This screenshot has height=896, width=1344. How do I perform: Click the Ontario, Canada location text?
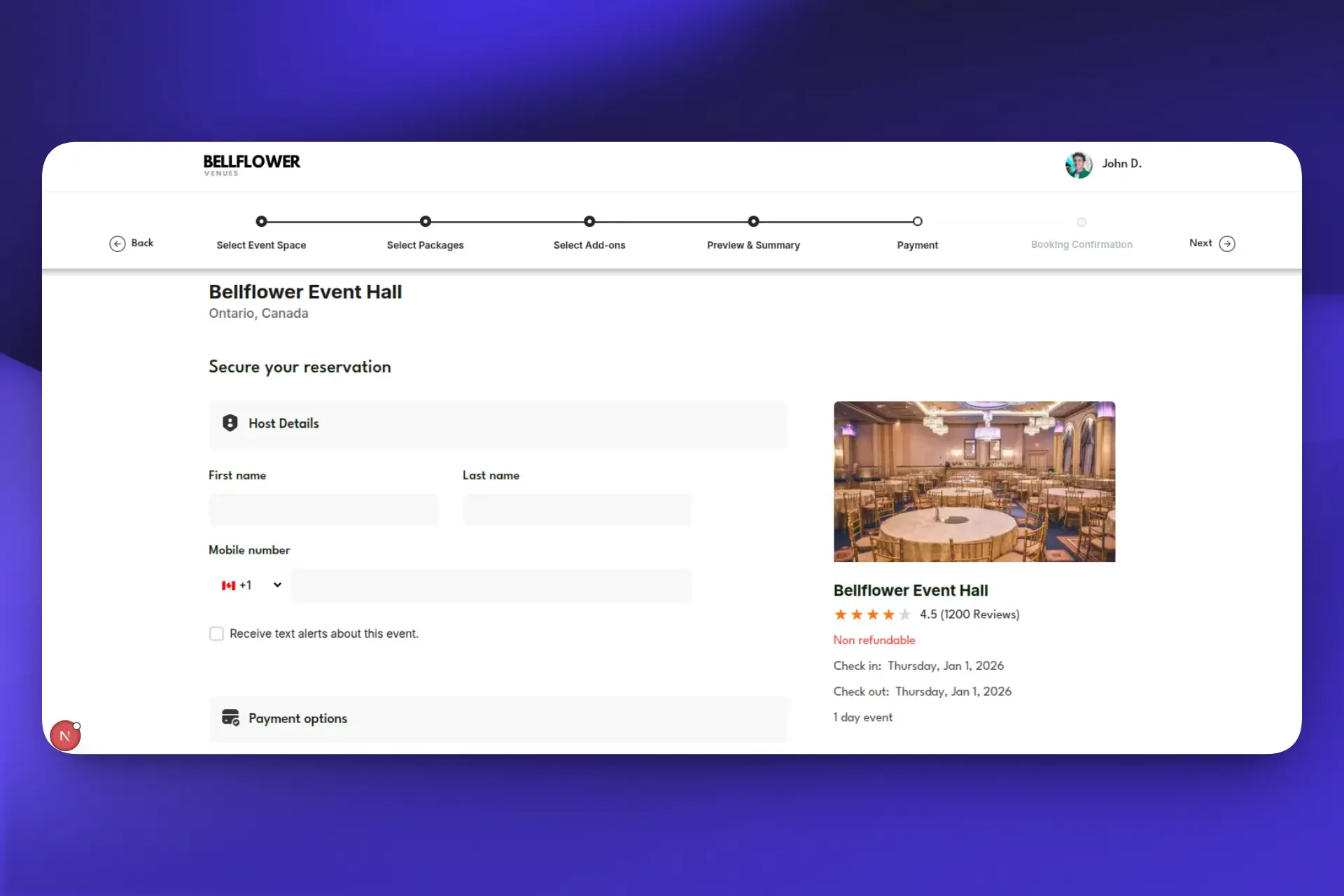pos(258,314)
